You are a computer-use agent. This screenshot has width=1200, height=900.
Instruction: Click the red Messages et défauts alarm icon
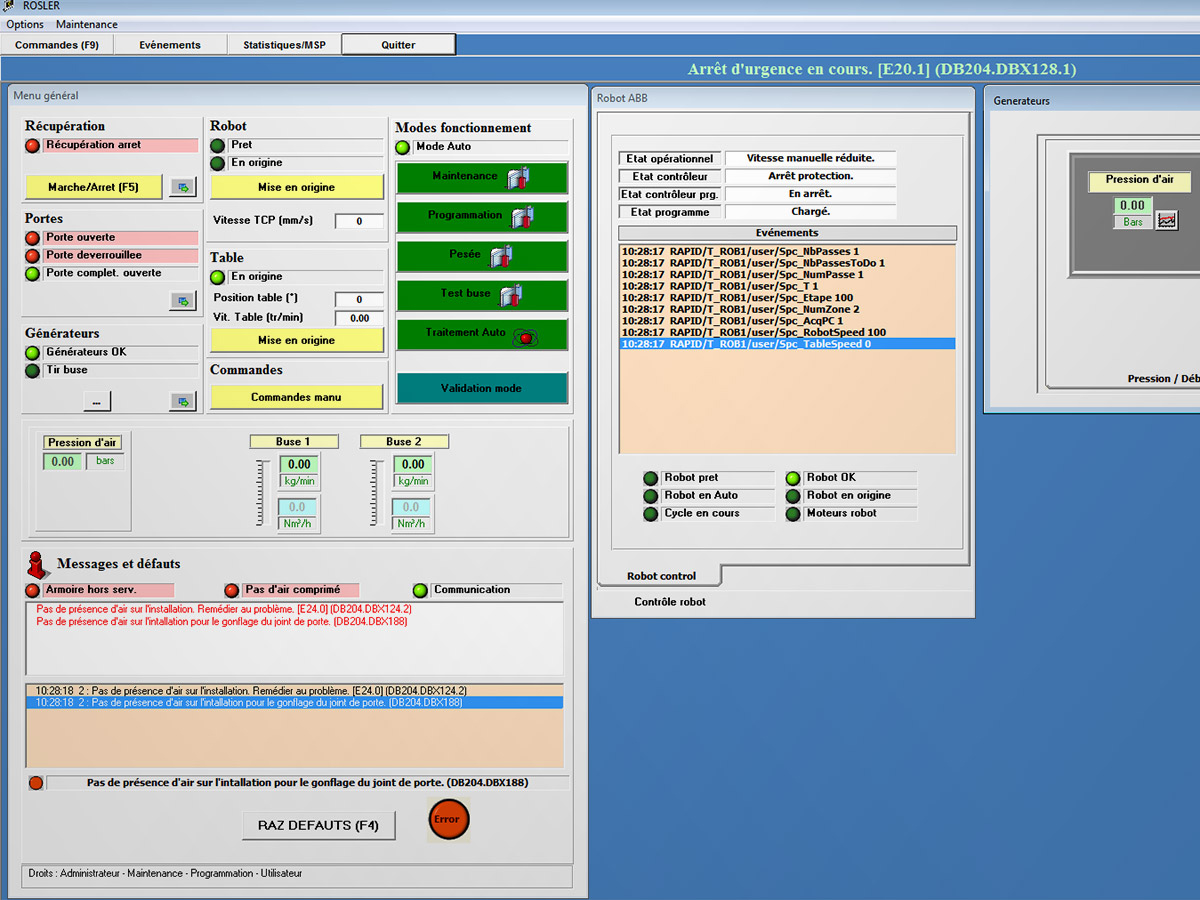(37, 564)
